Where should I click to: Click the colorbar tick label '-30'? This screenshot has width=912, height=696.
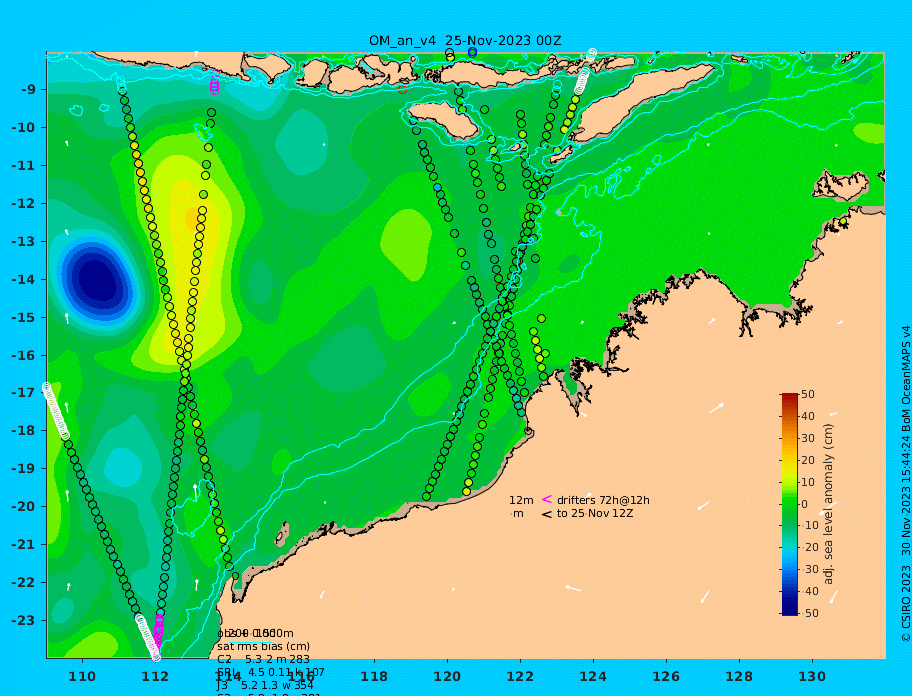(x=810, y=569)
